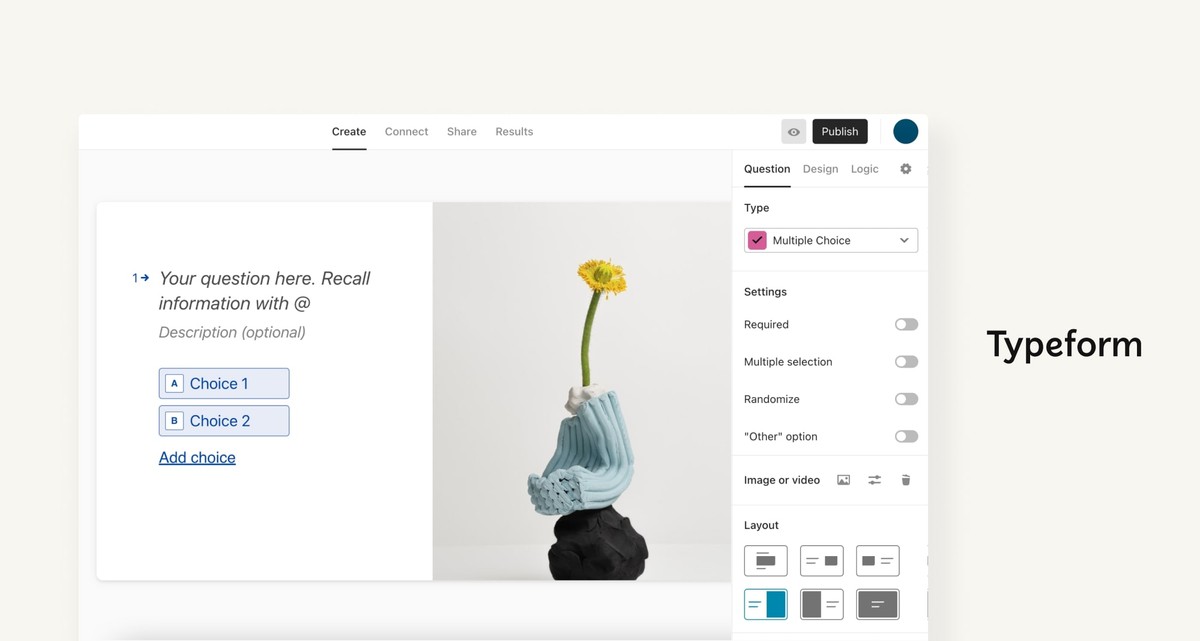1200x641 pixels.
Task: Delete image with the trash icon
Action: coord(906,480)
